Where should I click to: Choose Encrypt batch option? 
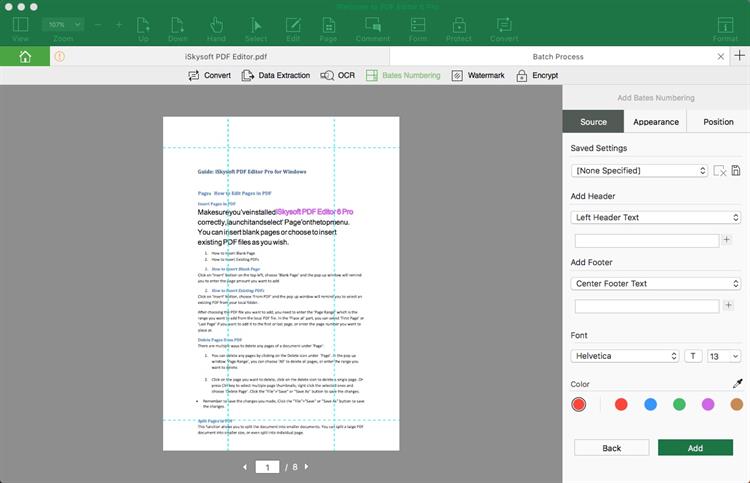click(x=537, y=76)
